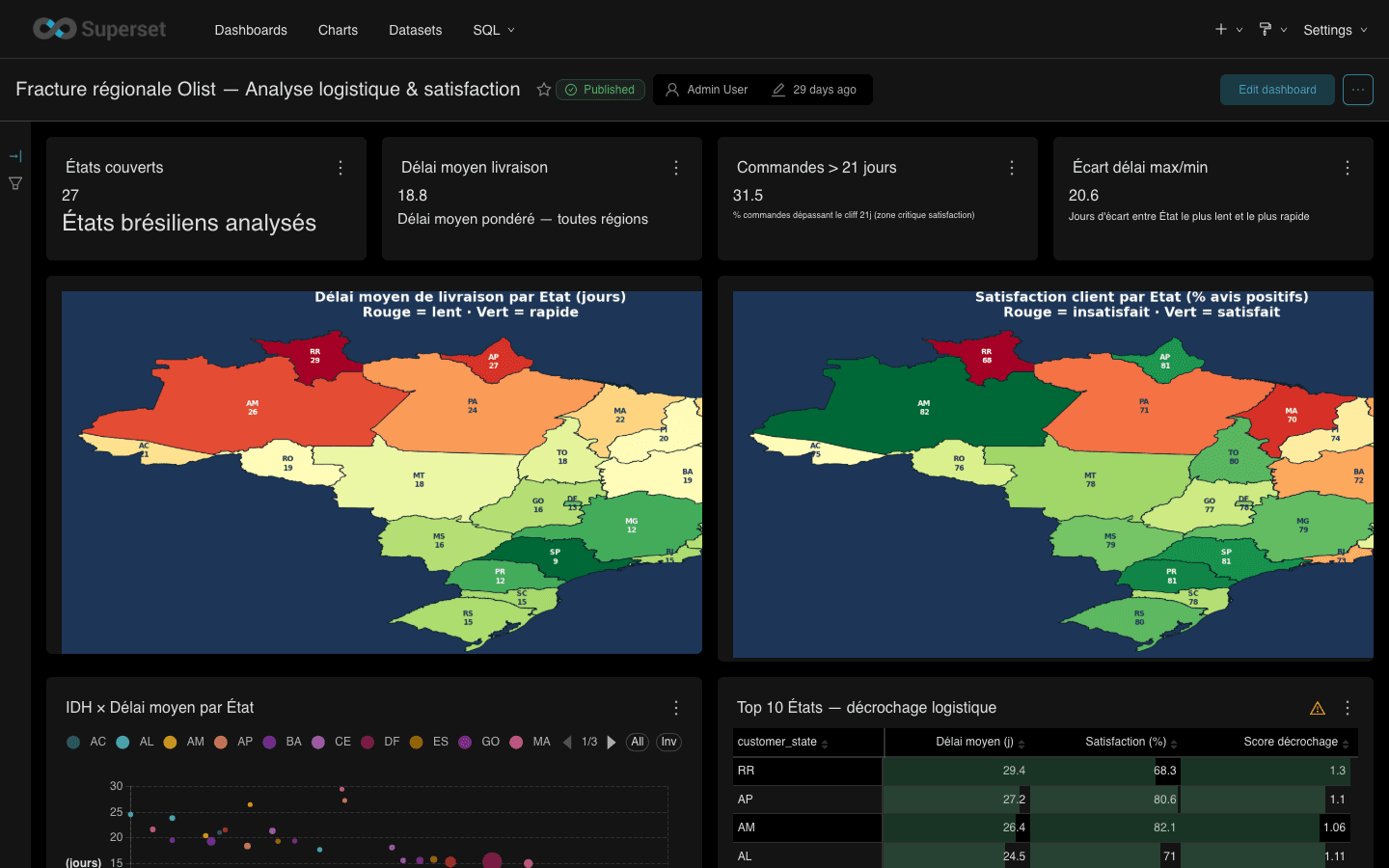Toggle the GO legend series
The image size is (1389, 868).
click(478, 742)
